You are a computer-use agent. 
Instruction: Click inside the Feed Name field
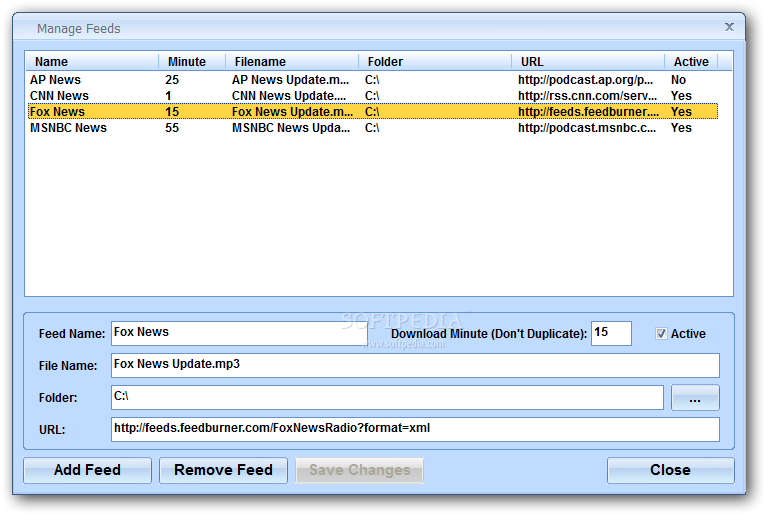click(239, 333)
